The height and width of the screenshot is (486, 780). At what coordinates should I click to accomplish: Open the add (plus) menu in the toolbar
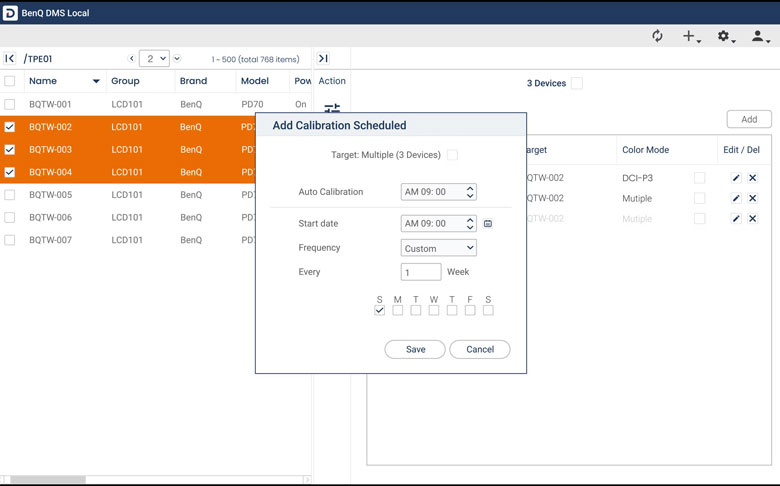pyautogui.click(x=690, y=36)
